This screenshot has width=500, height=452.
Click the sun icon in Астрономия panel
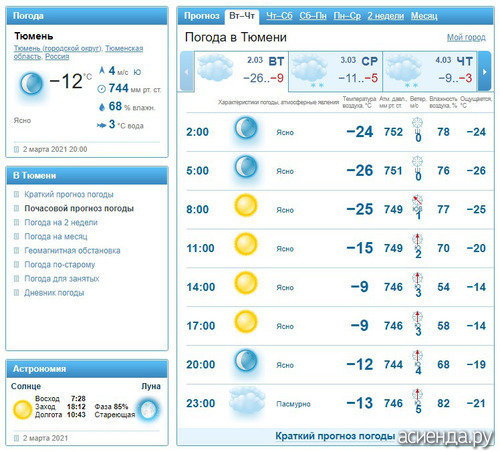pos(22,409)
